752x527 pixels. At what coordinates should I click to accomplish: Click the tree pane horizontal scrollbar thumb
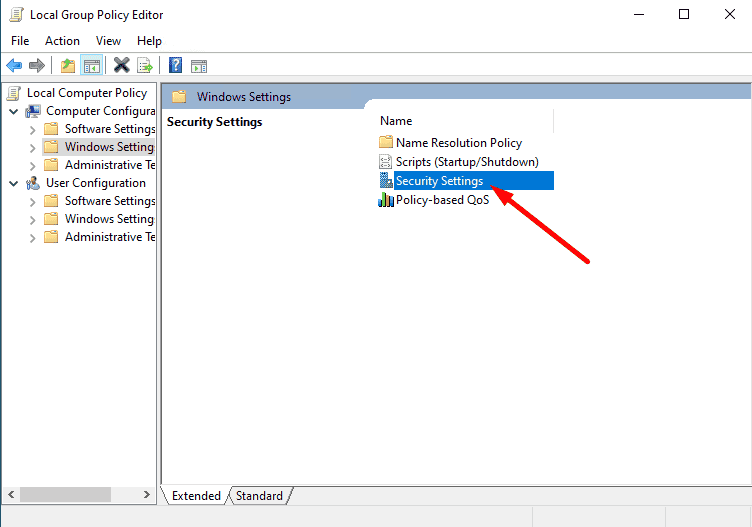(66, 494)
